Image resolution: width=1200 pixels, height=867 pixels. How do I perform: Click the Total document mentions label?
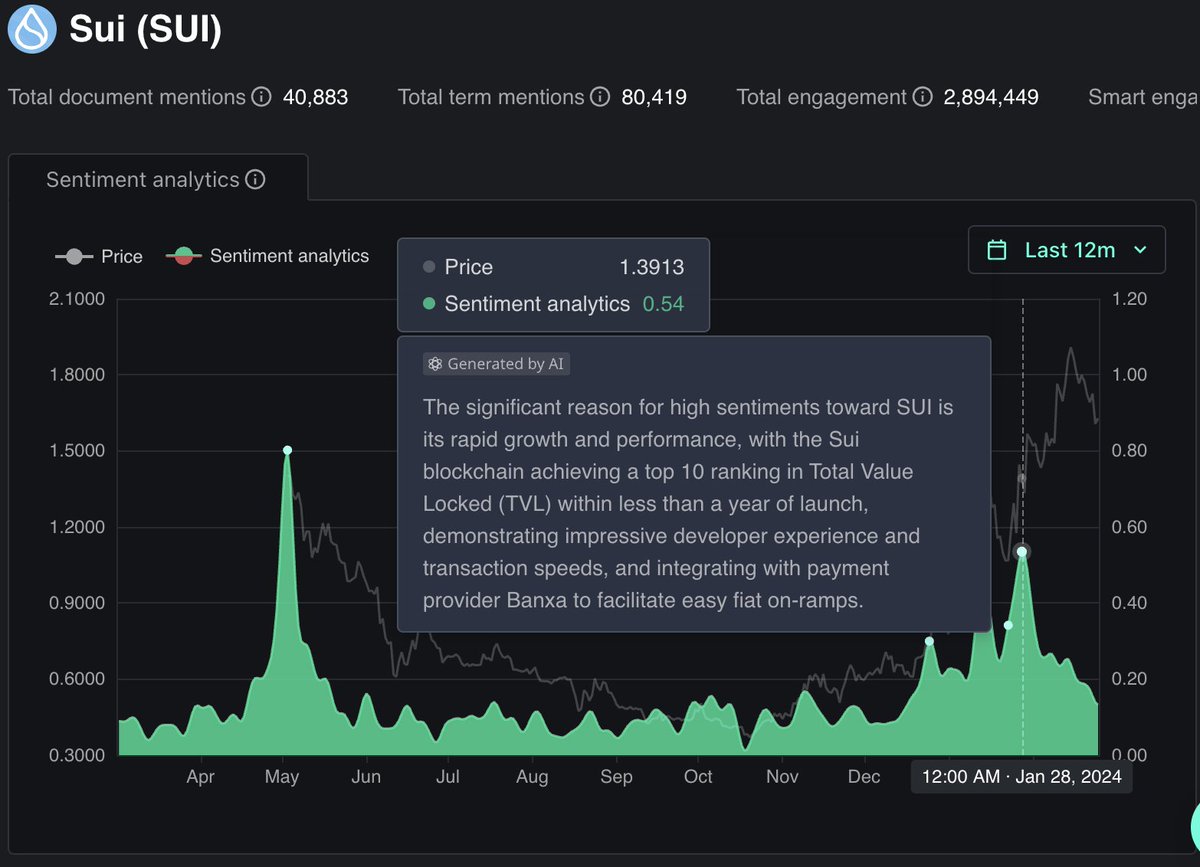pos(127,97)
